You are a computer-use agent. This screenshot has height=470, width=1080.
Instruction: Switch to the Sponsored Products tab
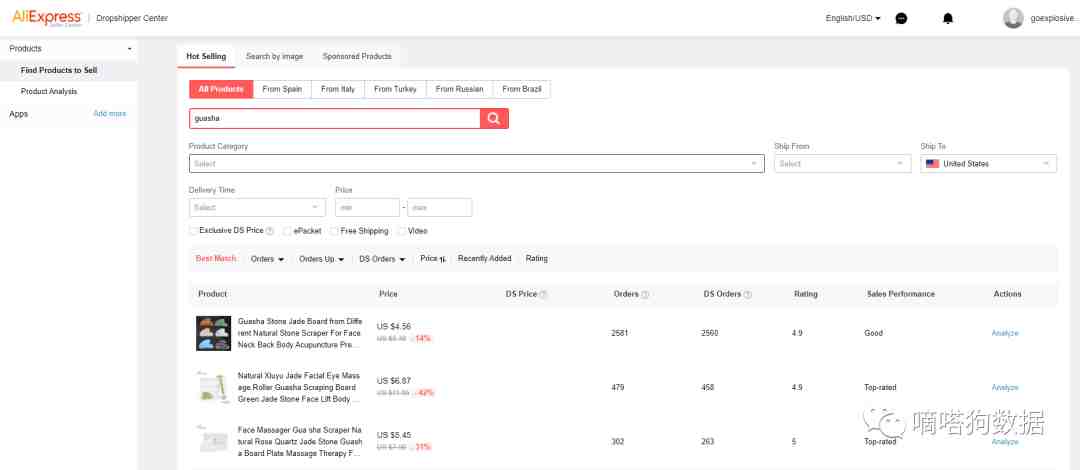pos(357,57)
